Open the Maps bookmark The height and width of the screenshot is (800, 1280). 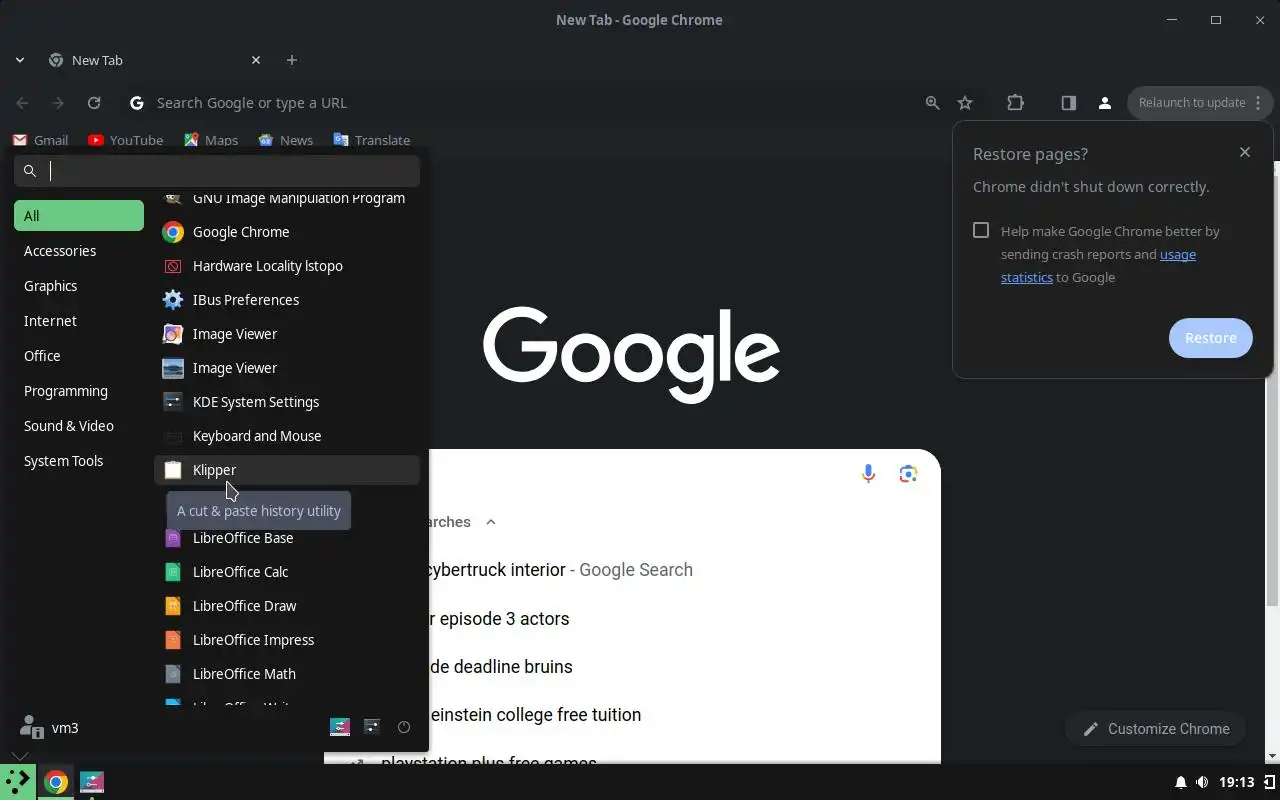pos(211,140)
